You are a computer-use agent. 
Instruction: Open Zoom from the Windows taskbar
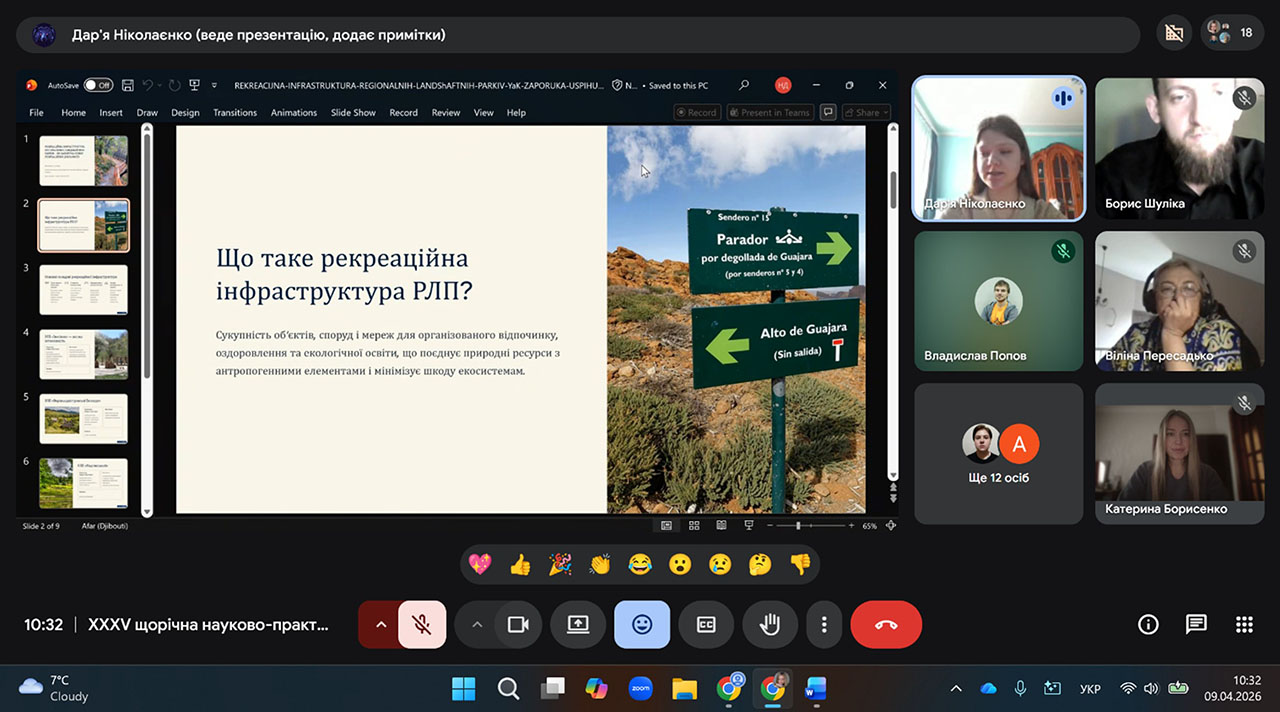coord(640,688)
